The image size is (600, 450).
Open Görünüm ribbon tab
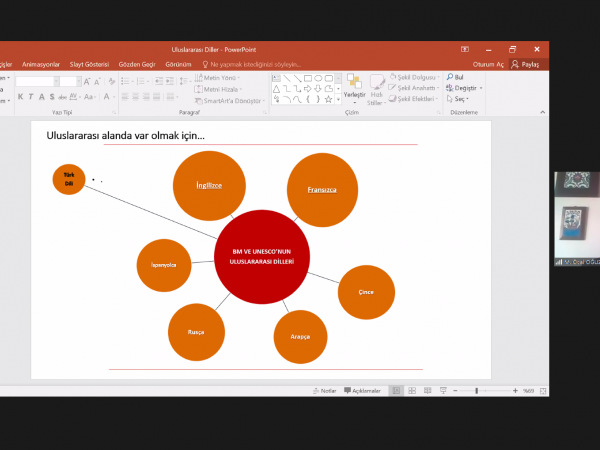tap(178, 64)
